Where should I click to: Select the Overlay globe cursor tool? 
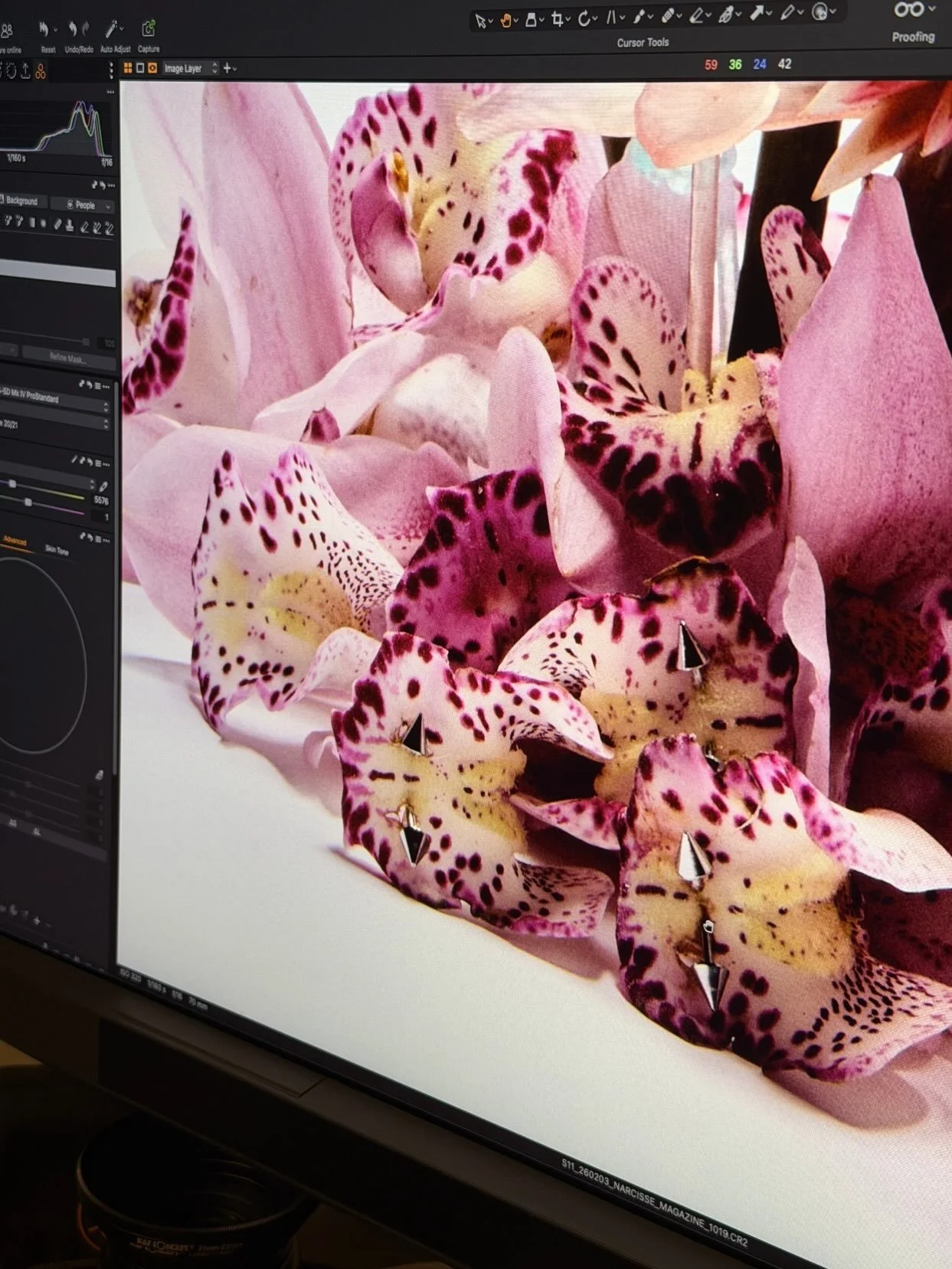pyautogui.click(x=820, y=12)
